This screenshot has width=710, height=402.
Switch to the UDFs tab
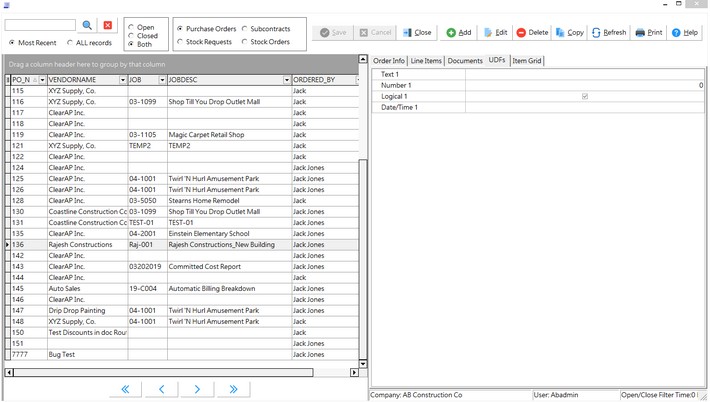[x=497, y=60]
